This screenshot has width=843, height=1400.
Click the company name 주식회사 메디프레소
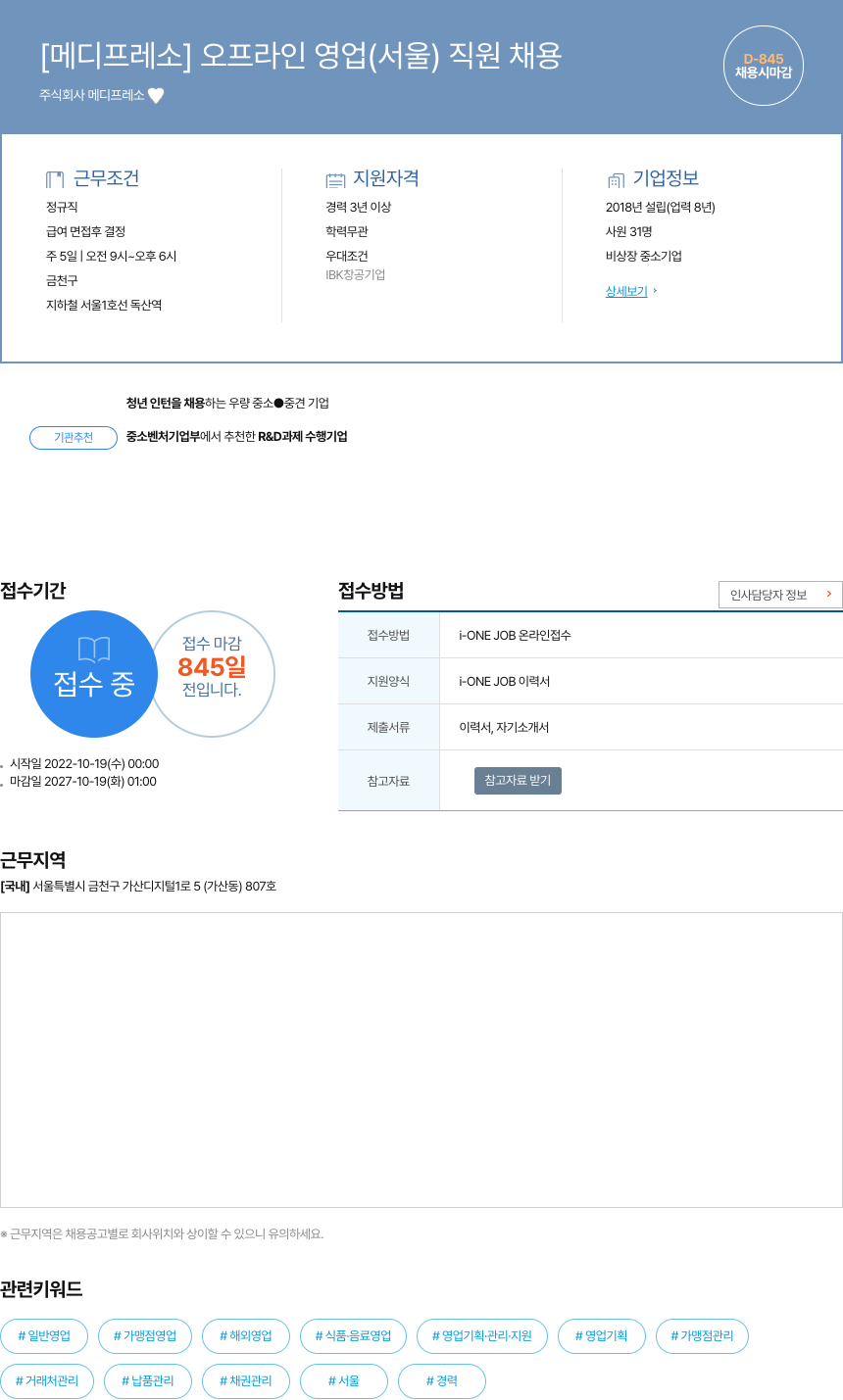pos(92,95)
